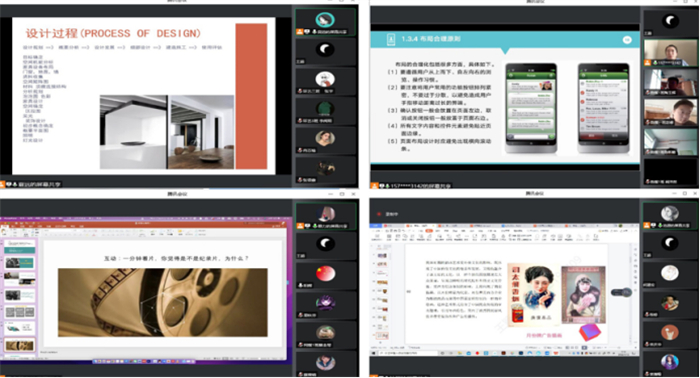Toggle the microphone icon under the teal avatar
The image size is (700, 378).
(315, 32)
